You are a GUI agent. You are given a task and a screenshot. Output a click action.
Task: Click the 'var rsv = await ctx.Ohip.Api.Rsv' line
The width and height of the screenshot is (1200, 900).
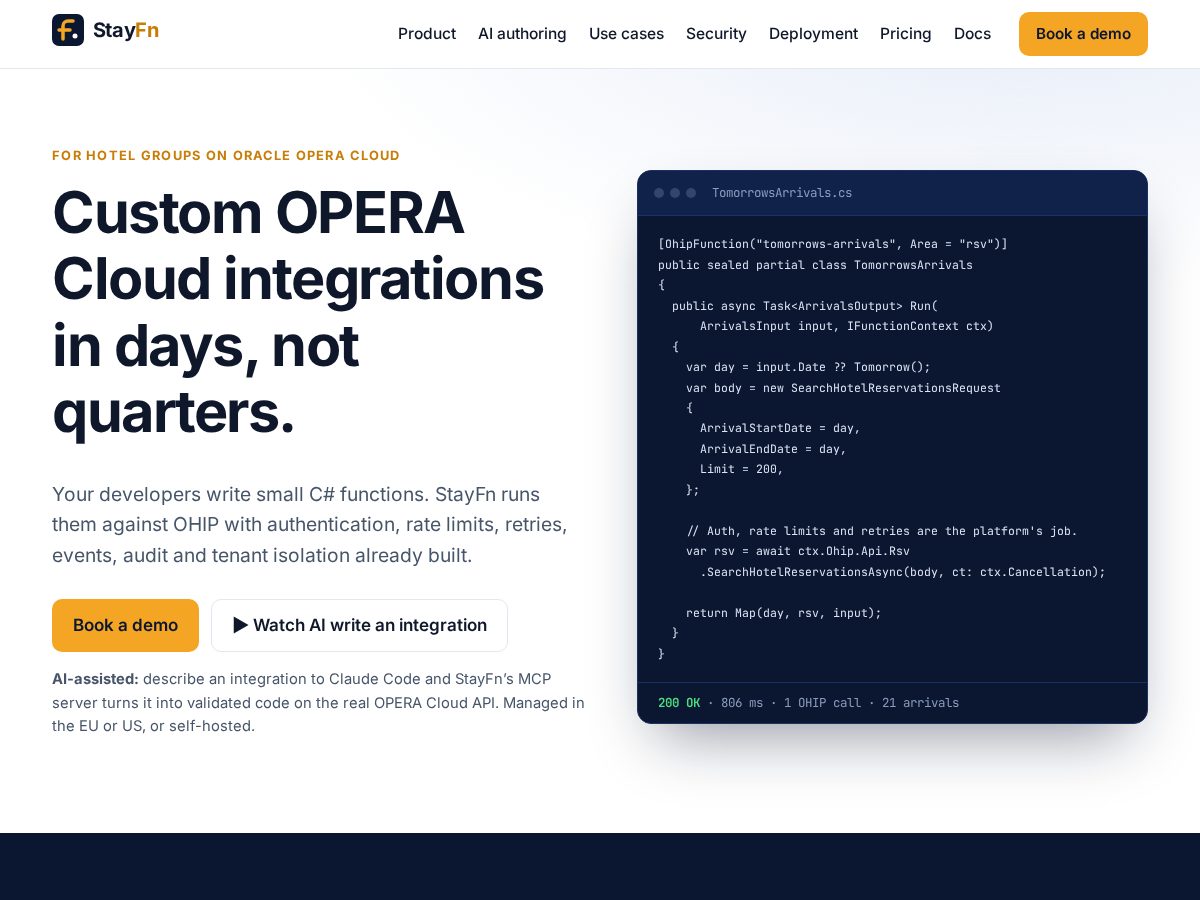(x=798, y=551)
